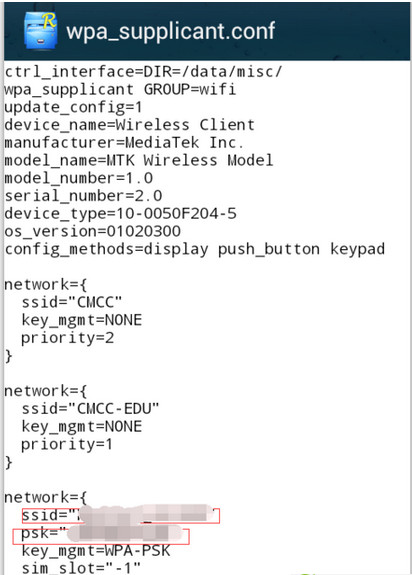Click the ssid="CMCC" entry

click(71, 303)
